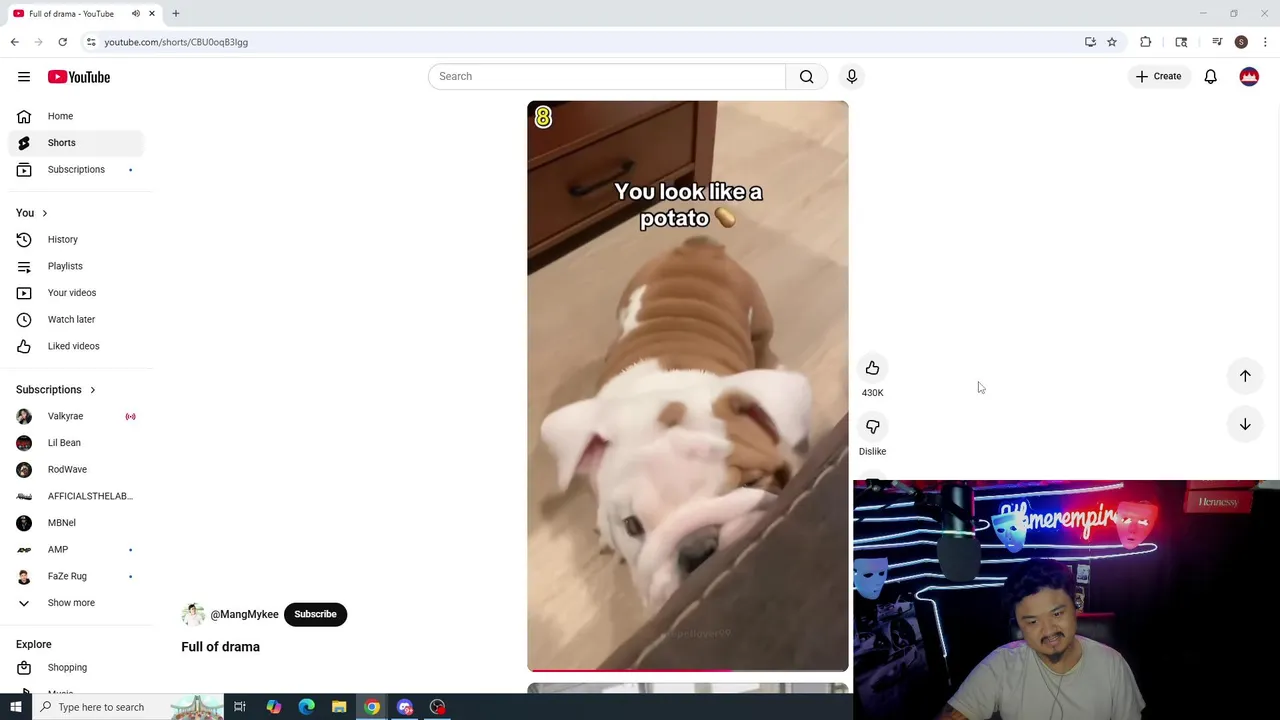Like the short with thumbs-up icon
Image resolution: width=1280 pixels, height=720 pixels.
point(872,368)
